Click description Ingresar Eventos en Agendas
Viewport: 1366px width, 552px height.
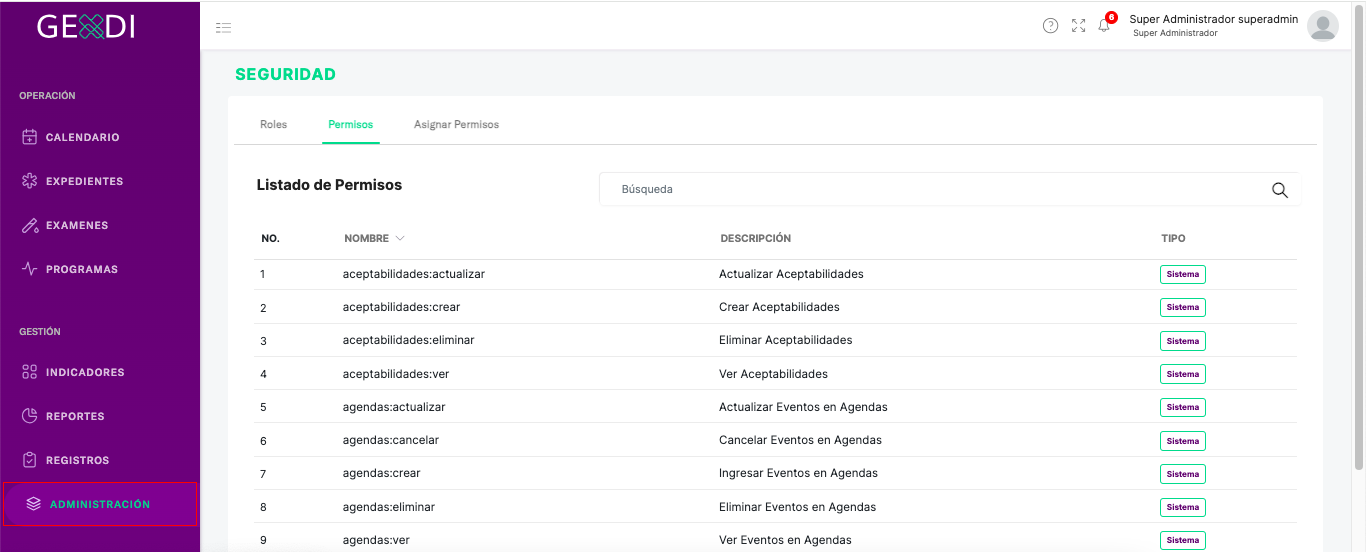tap(798, 473)
